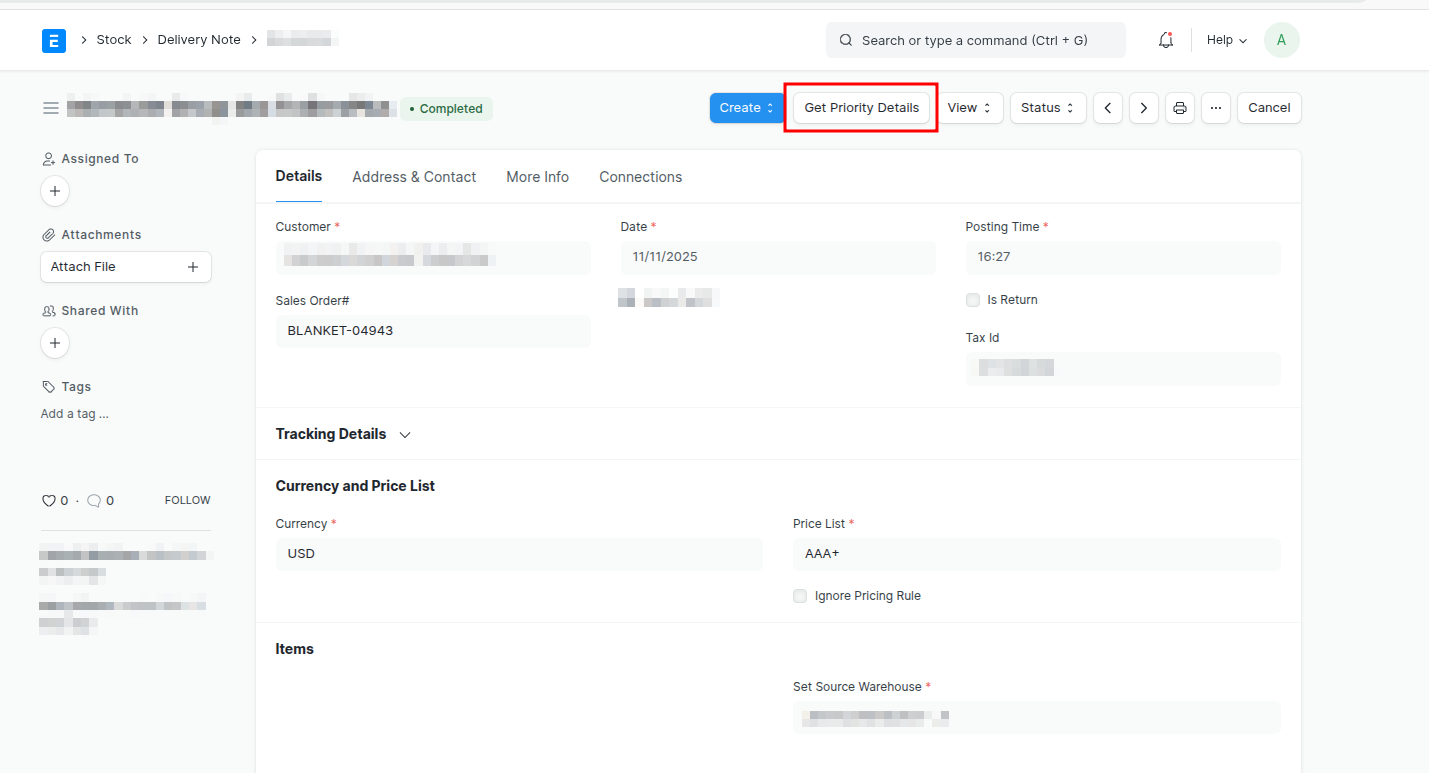Click the ERPNext home logo icon

[54, 40]
